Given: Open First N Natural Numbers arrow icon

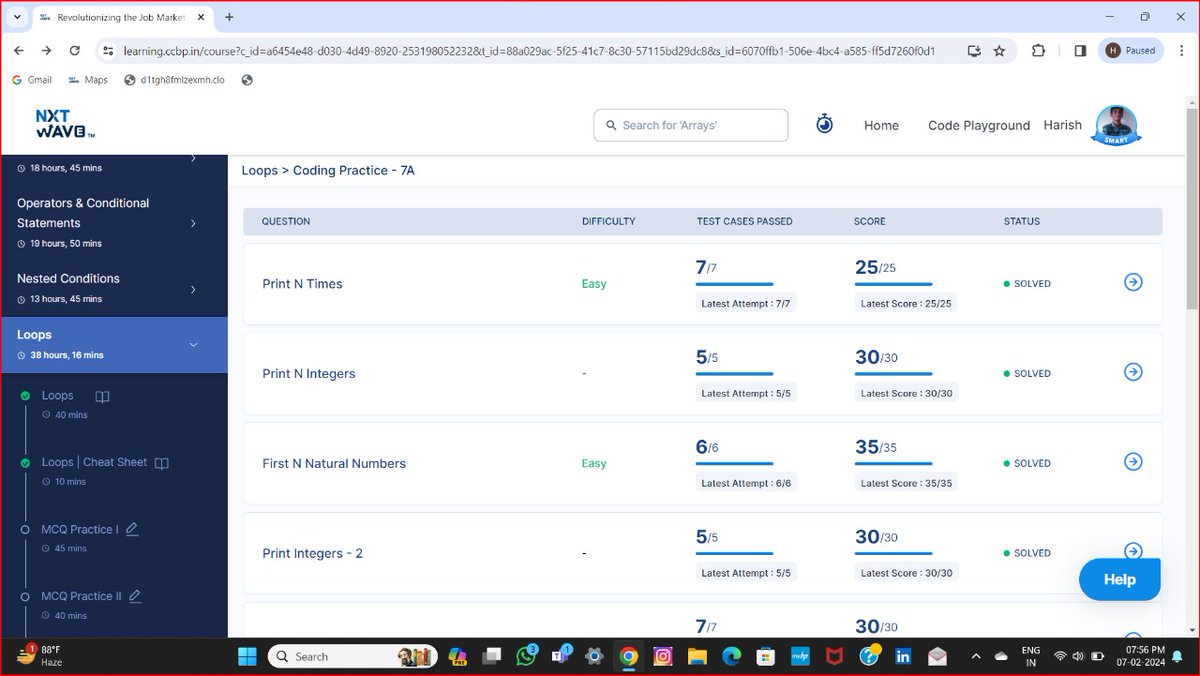Looking at the screenshot, I should point(1133,462).
